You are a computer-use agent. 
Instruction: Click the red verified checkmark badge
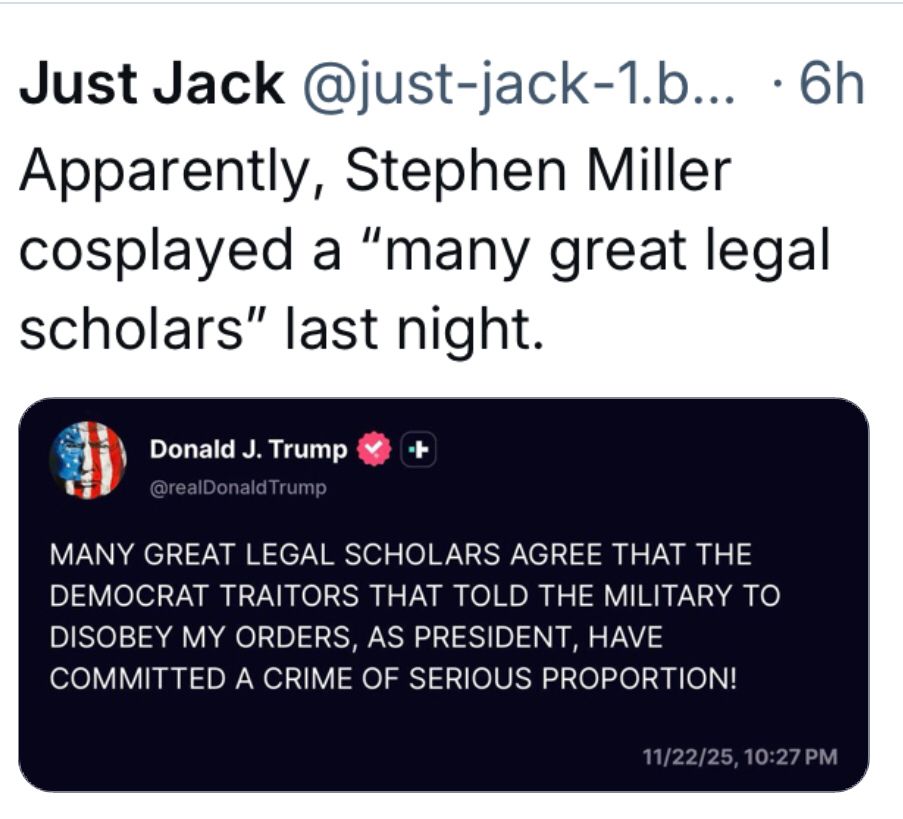[374, 449]
